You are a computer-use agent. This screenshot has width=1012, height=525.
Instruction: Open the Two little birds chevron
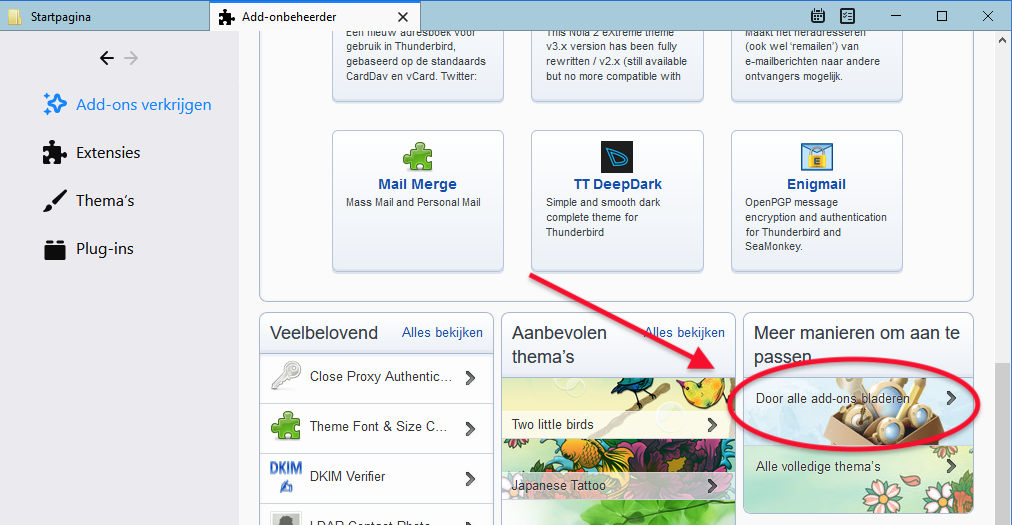tap(711, 425)
